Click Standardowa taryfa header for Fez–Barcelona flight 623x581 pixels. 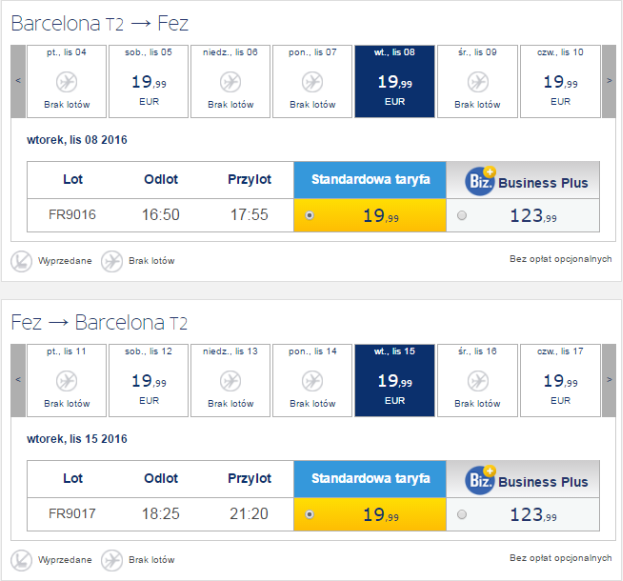tap(370, 479)
